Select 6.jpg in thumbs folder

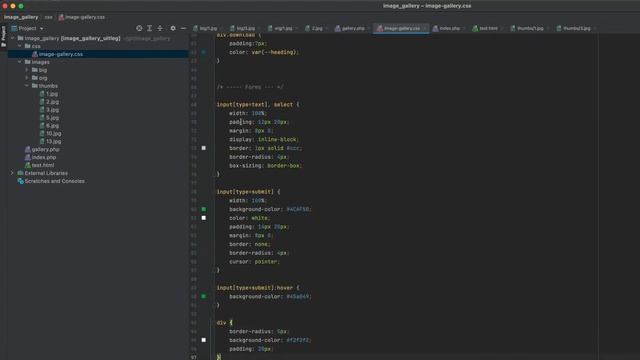click(x=52, y=126)
